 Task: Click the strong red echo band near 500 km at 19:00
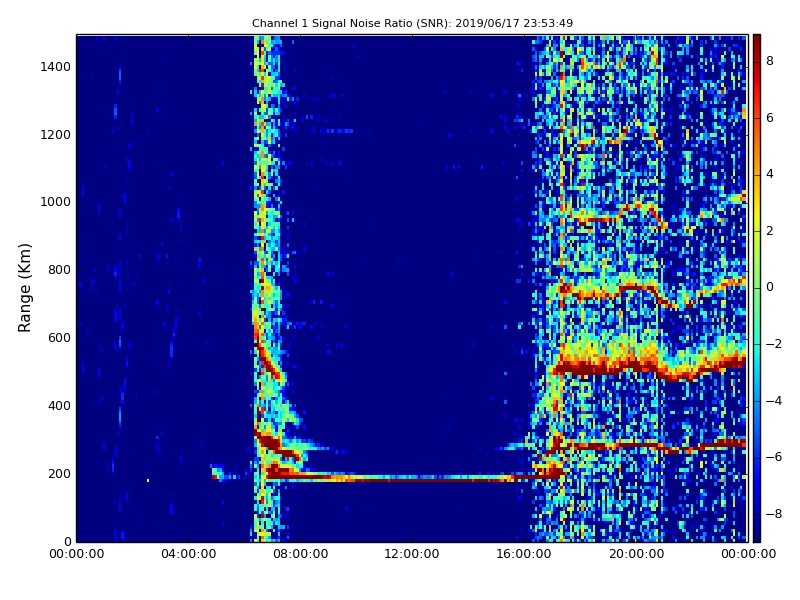pyautogui.click(x=607, y=367)
